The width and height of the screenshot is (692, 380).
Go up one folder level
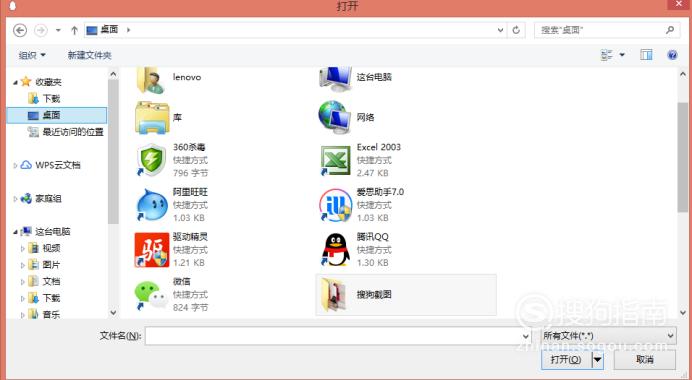pyautogui.click(x=74, y=30)
